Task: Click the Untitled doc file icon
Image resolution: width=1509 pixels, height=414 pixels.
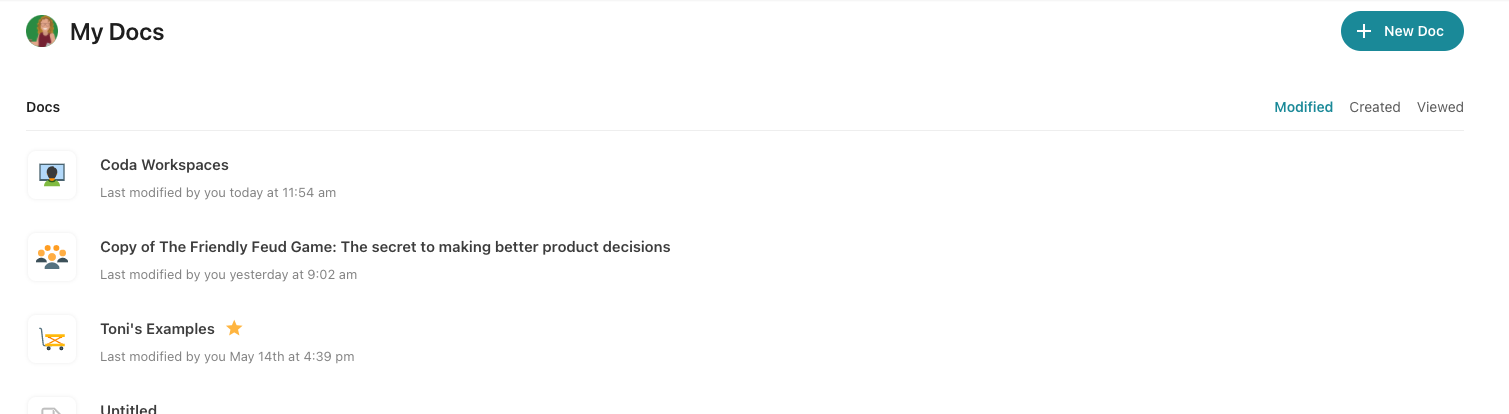Action: coord(52,408)
